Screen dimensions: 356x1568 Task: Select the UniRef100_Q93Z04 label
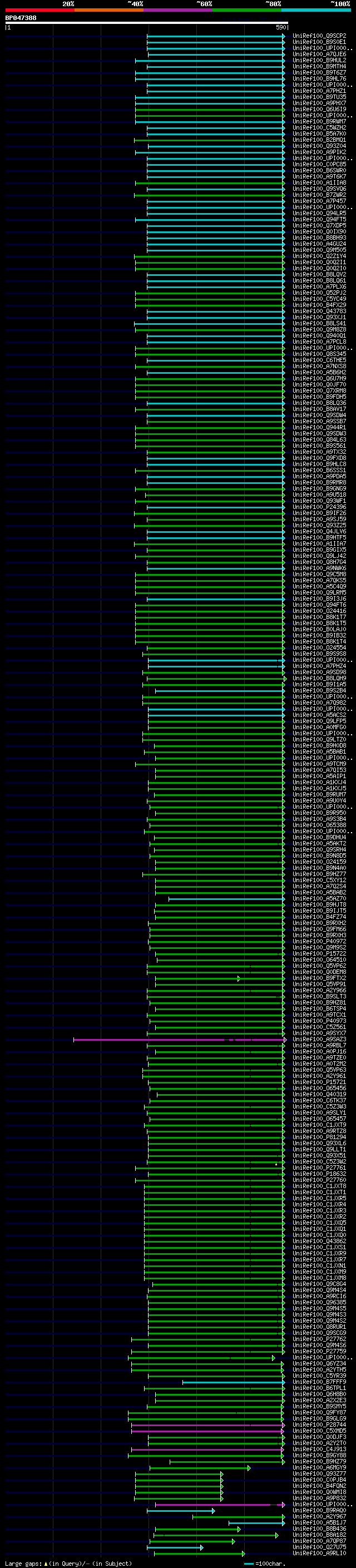319,146
